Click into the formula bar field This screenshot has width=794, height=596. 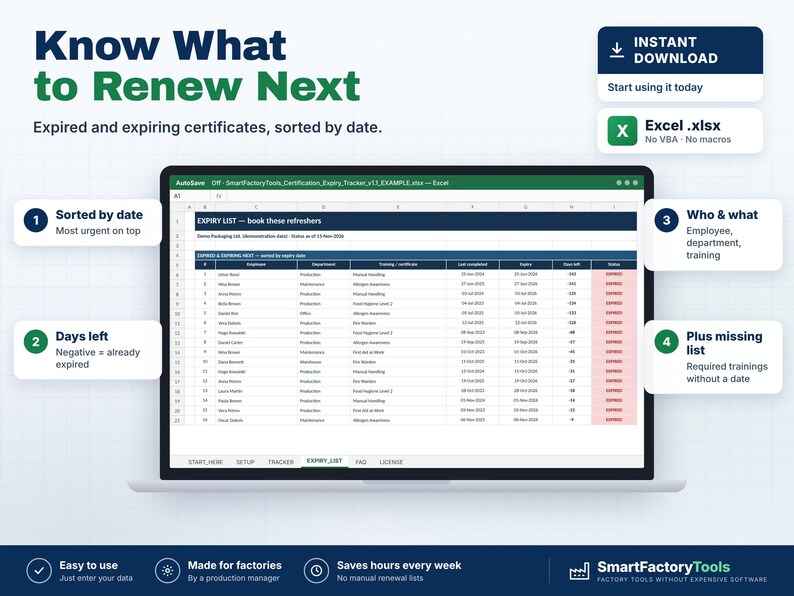pos(434,196)
